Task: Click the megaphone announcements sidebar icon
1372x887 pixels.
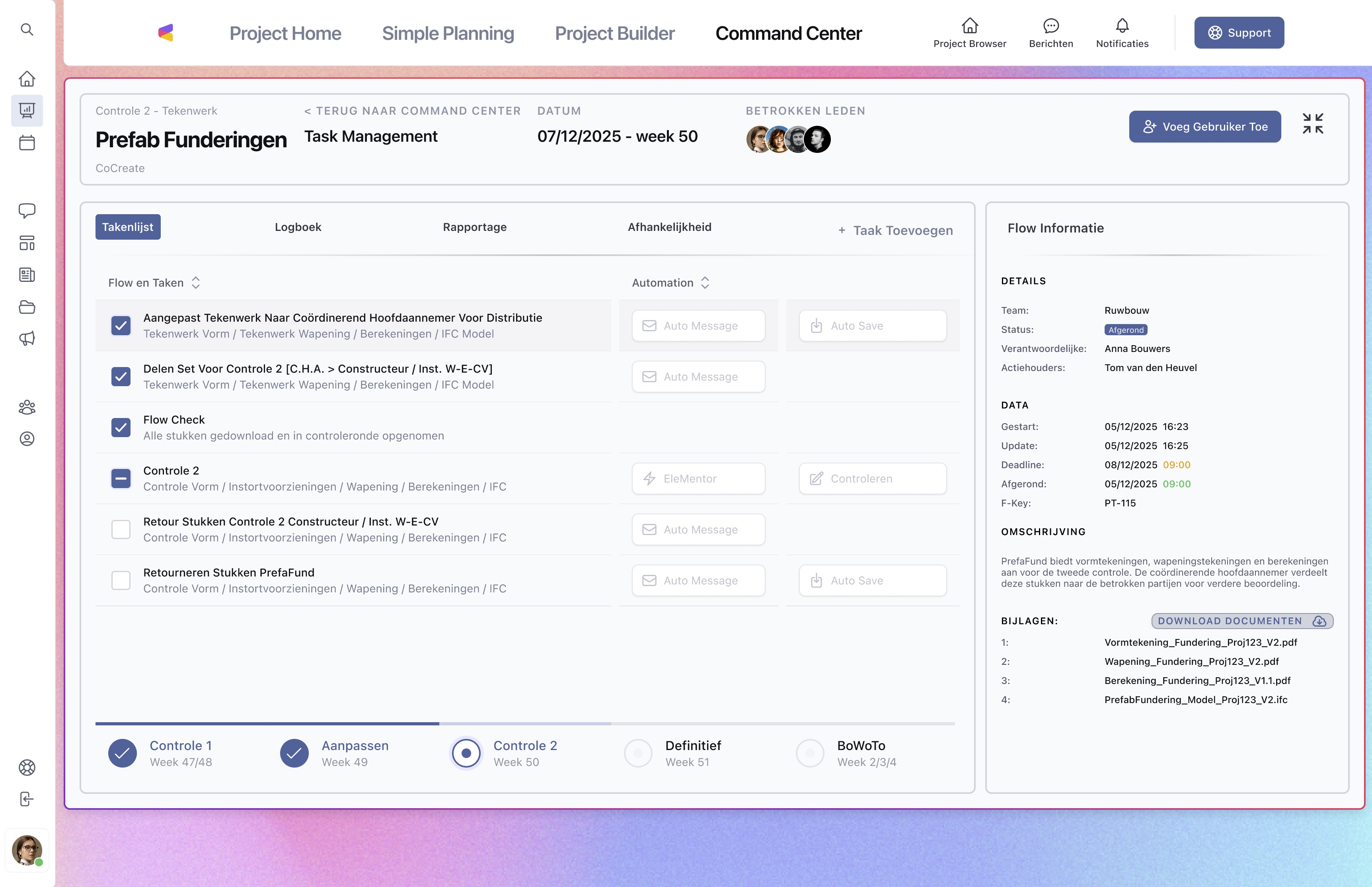Action: coord(27,338)
